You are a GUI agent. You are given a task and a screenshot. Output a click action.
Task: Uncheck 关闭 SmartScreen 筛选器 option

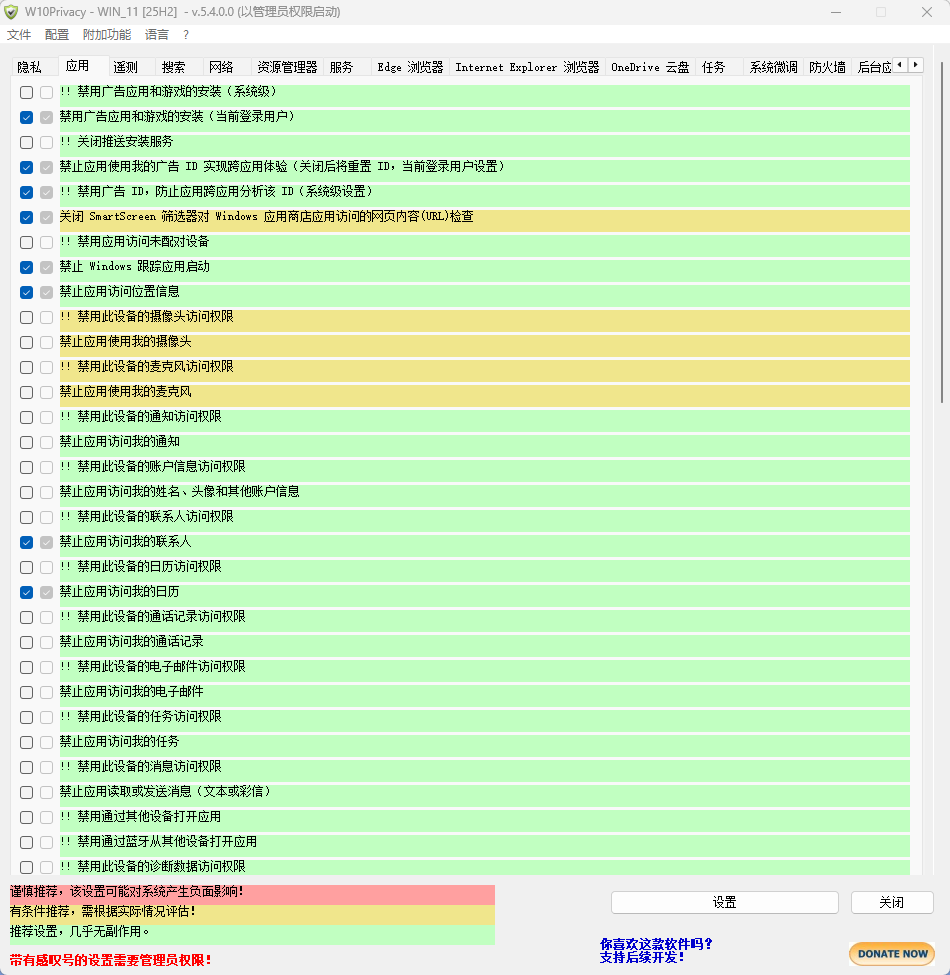[x=26, y=218]
